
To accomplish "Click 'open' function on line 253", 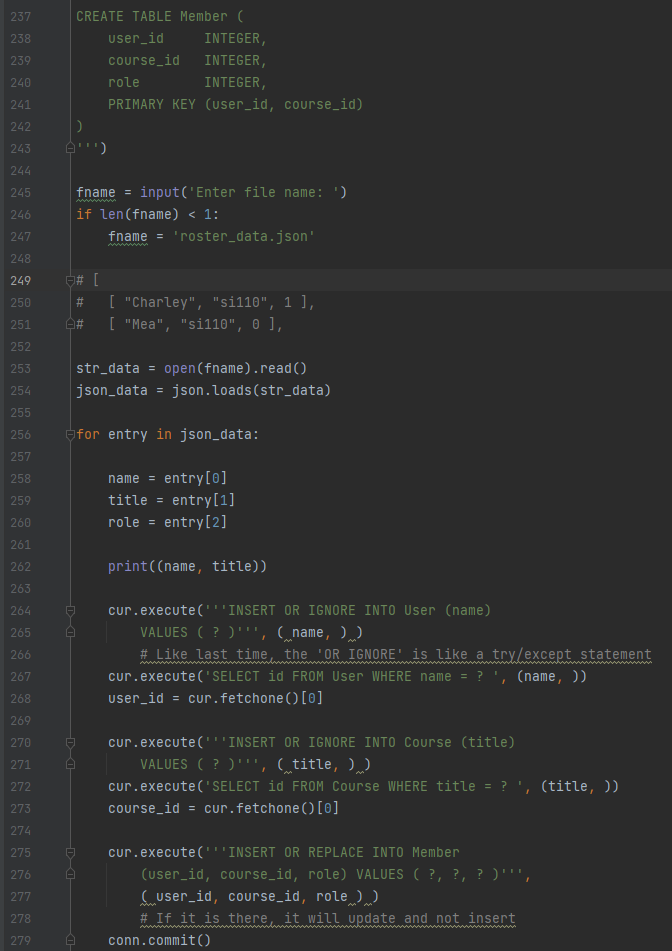I will click(180, 368).
